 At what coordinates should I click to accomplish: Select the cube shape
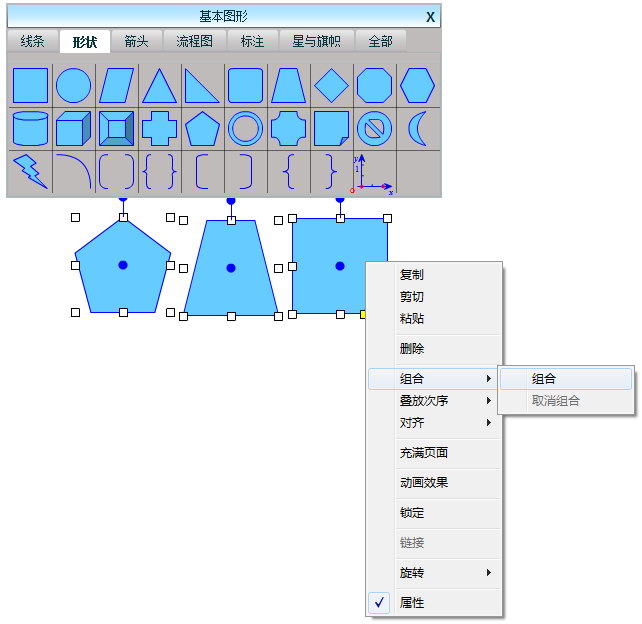[x=73, y=129]
